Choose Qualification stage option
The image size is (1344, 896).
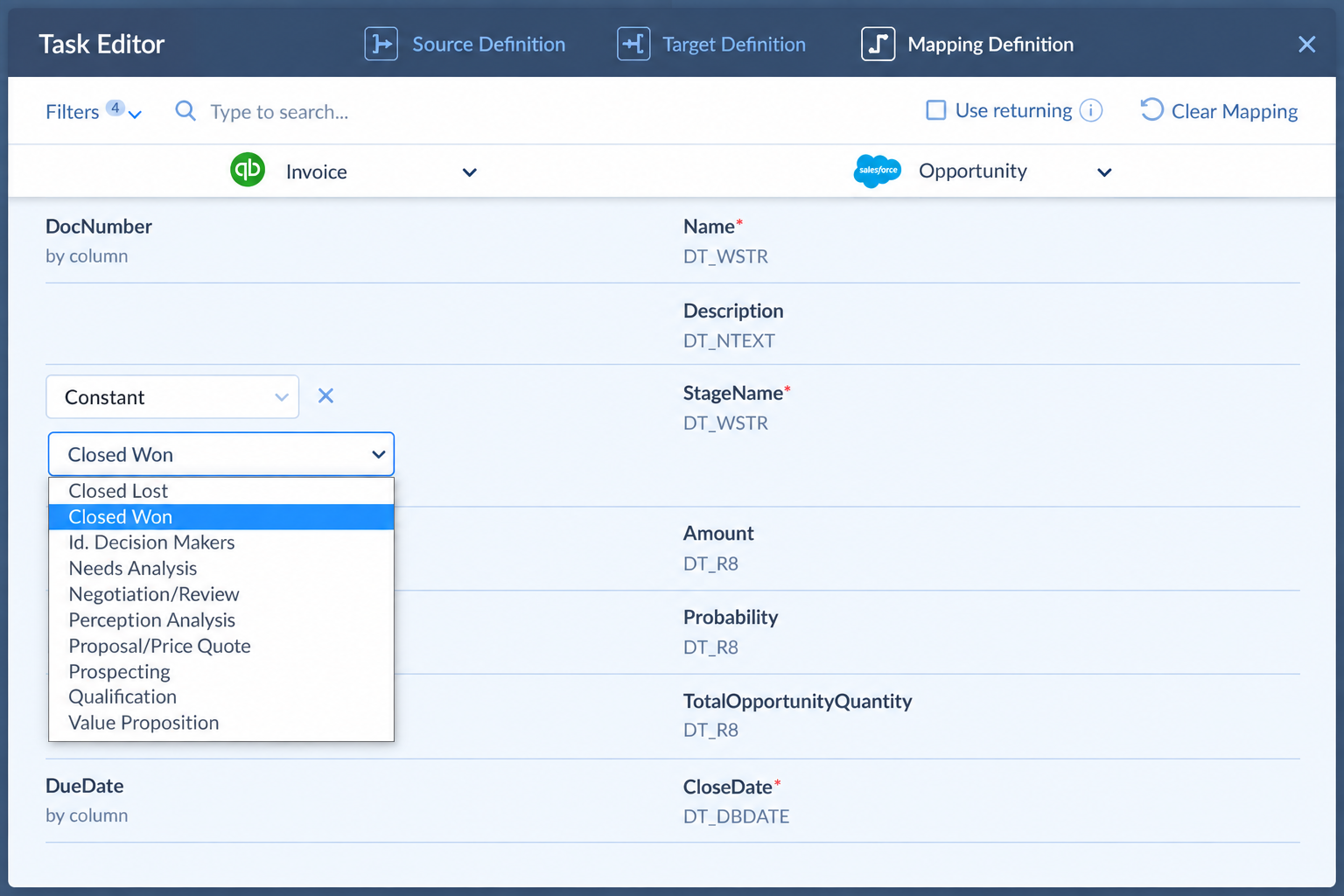click(221, 697)
